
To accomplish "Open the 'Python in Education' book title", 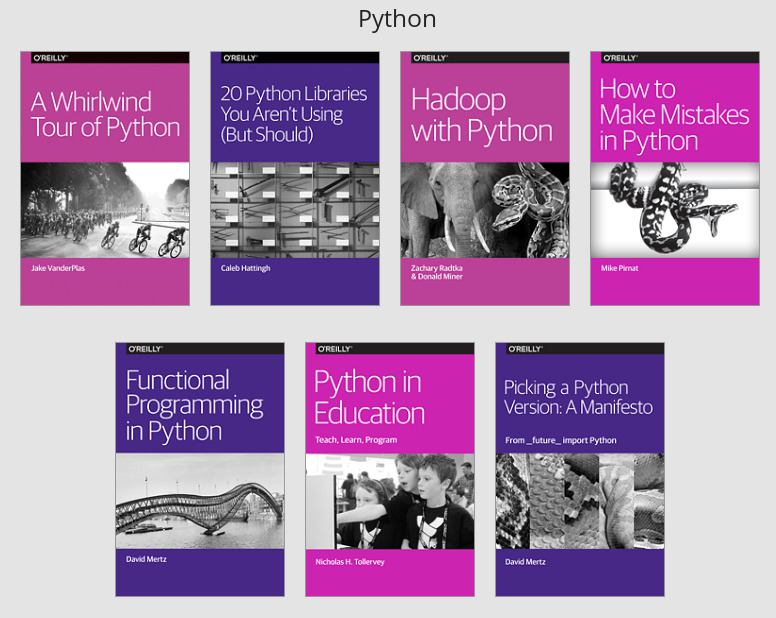I will pos(368,397).
